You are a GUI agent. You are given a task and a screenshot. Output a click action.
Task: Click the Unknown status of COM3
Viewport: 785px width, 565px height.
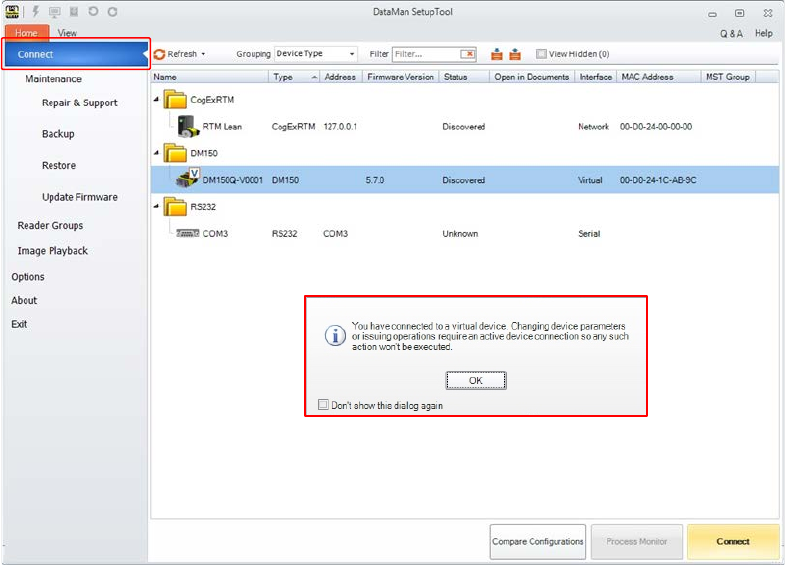click(460, 233)
